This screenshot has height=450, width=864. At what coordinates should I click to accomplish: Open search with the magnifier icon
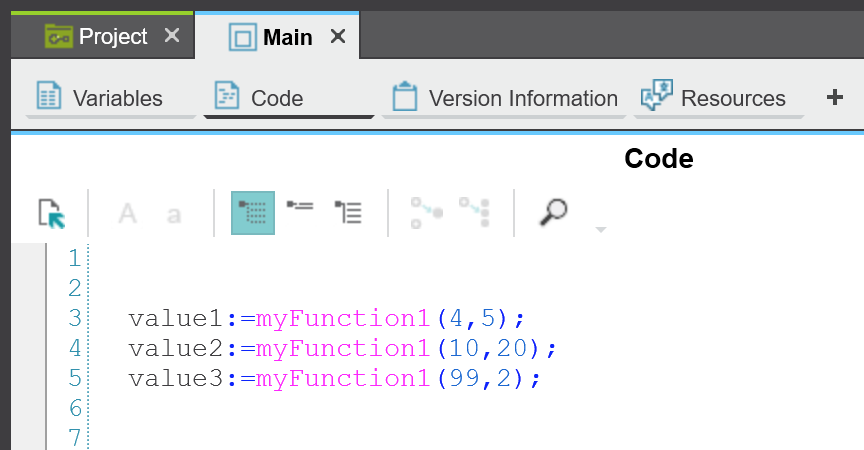pos(553,212)
